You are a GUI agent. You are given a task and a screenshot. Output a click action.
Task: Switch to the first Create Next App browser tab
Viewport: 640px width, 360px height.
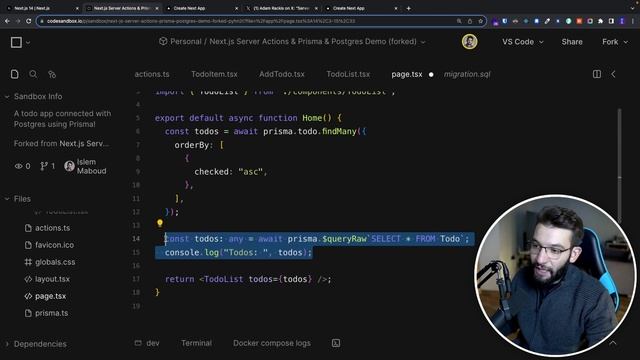[x=202, y=8]
